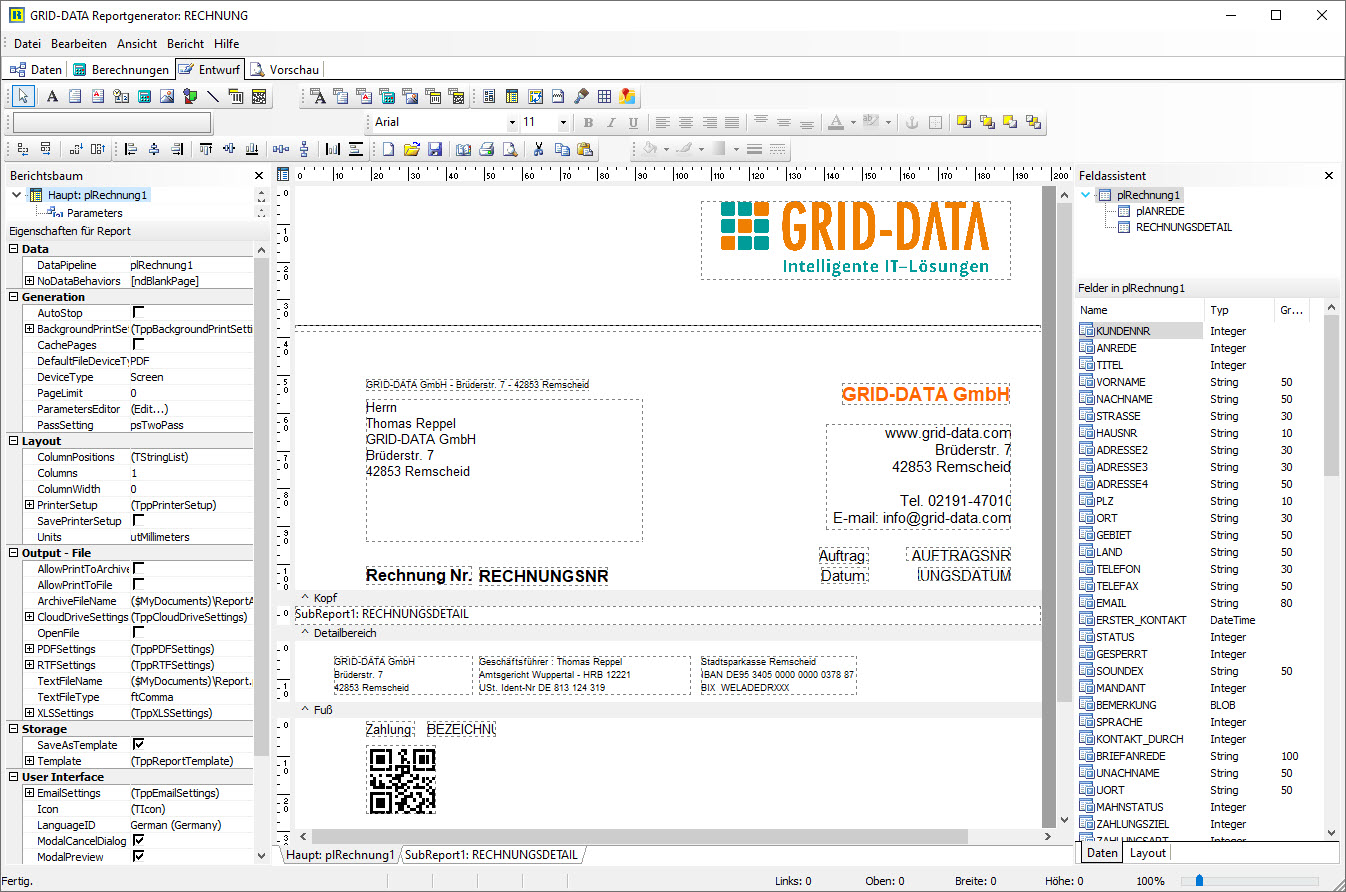
Task: Select RECHNUNGSDETAIL in Feldassistent tree
Action: 1183,227
